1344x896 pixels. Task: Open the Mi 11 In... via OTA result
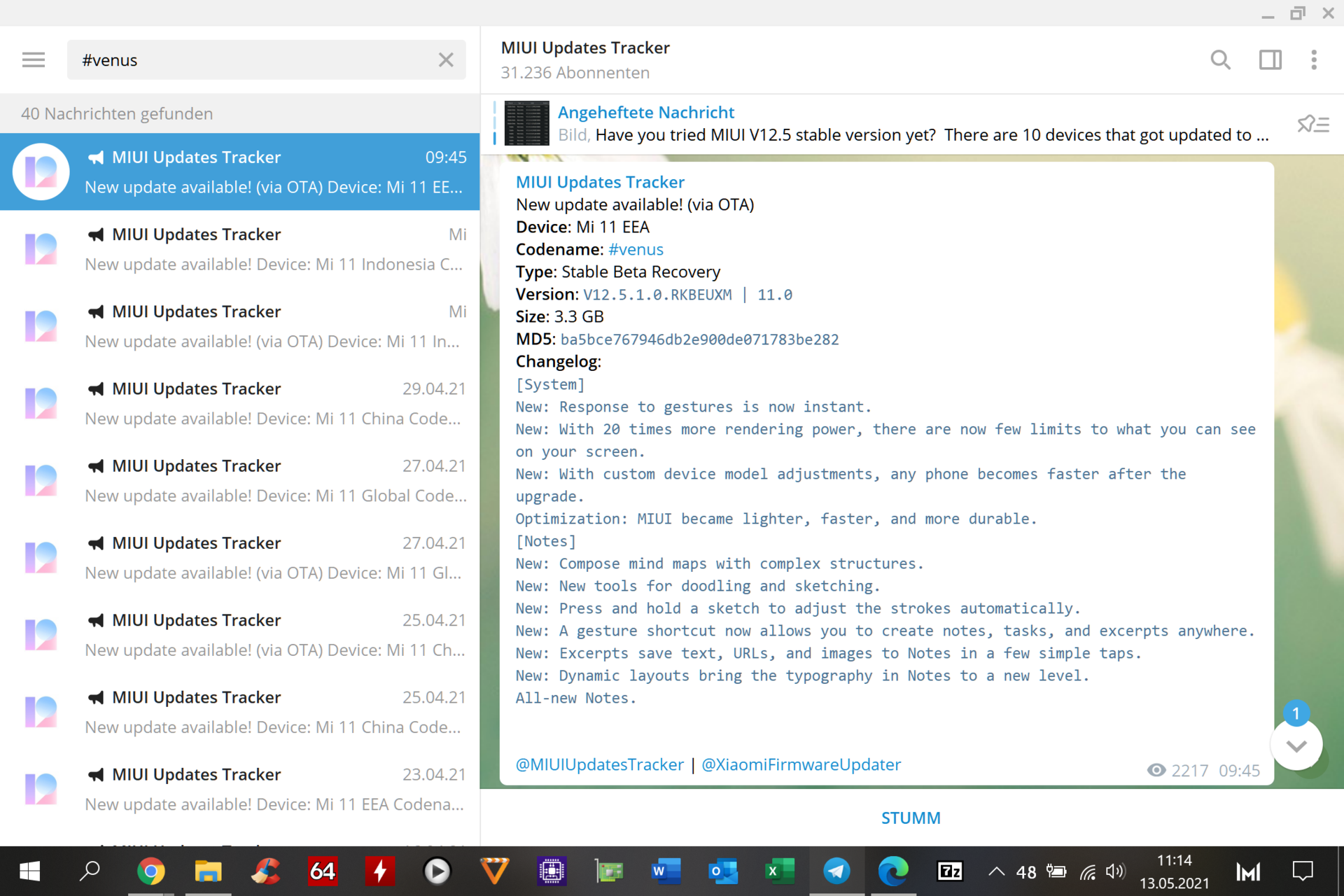239,326
